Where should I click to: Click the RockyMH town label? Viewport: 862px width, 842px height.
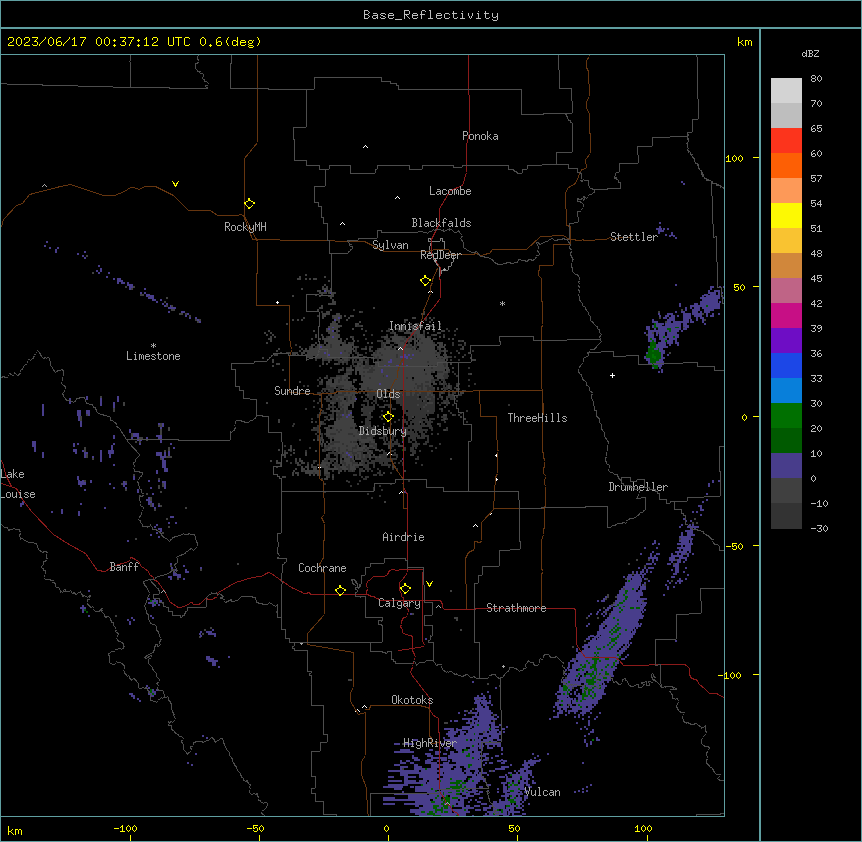[x=245, y=226]
